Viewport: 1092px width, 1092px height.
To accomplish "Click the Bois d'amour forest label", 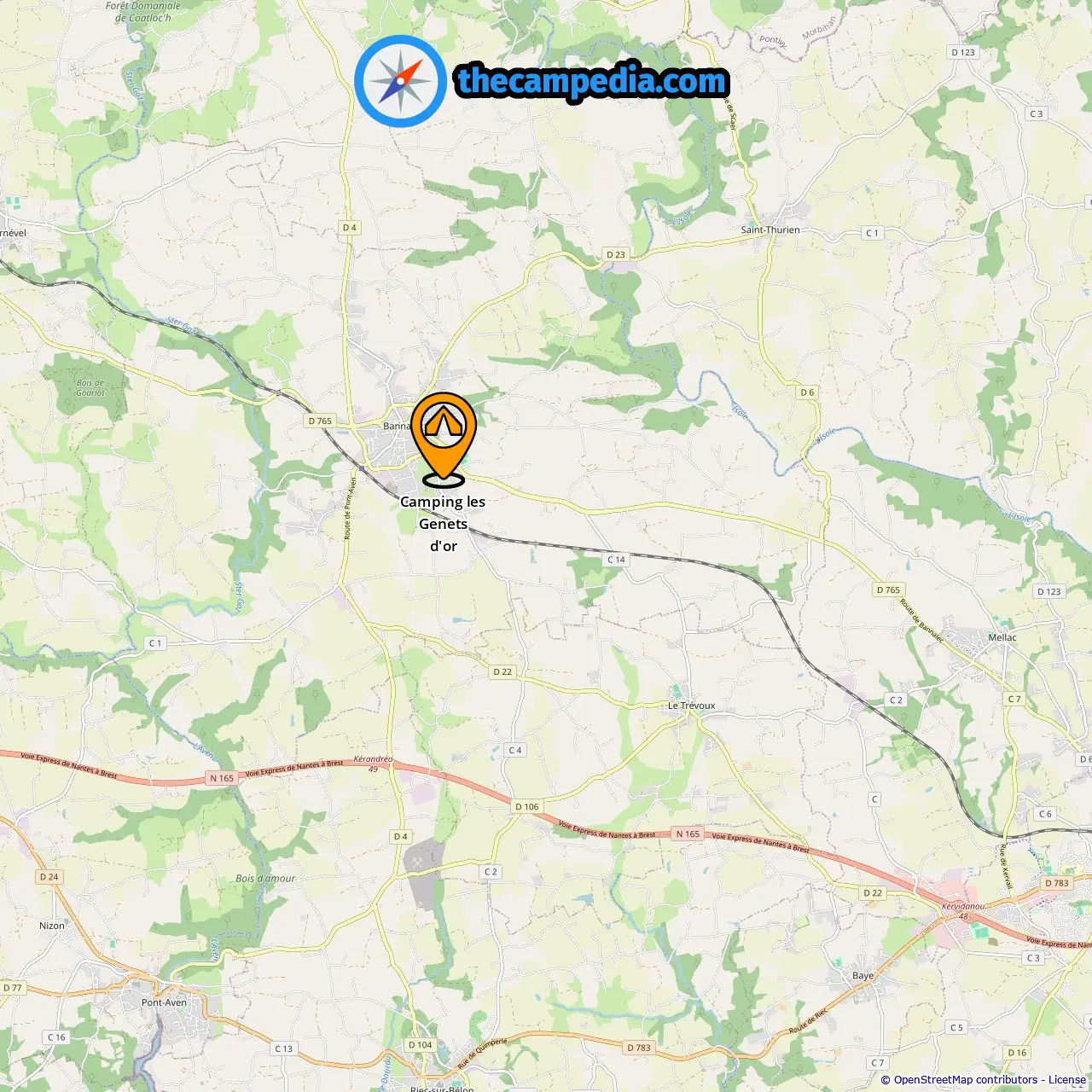I will tap(265, 878).
